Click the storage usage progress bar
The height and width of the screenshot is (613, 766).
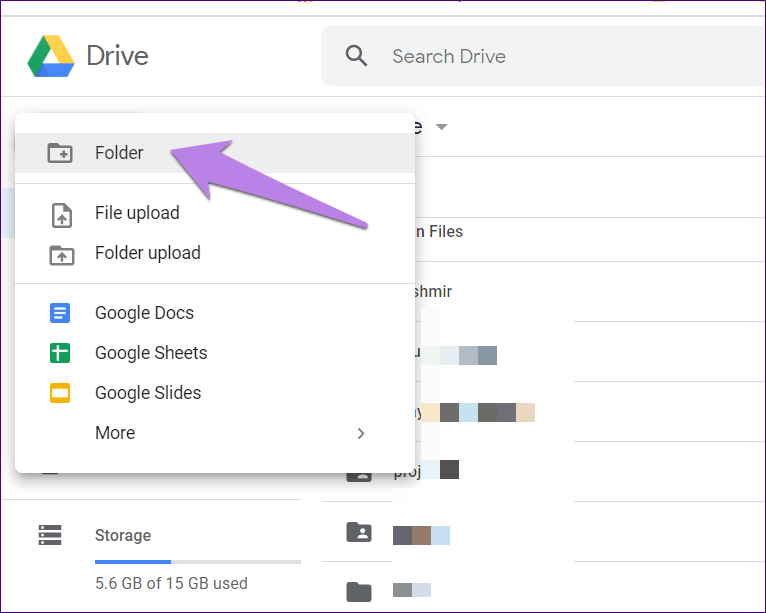[198, 562]
